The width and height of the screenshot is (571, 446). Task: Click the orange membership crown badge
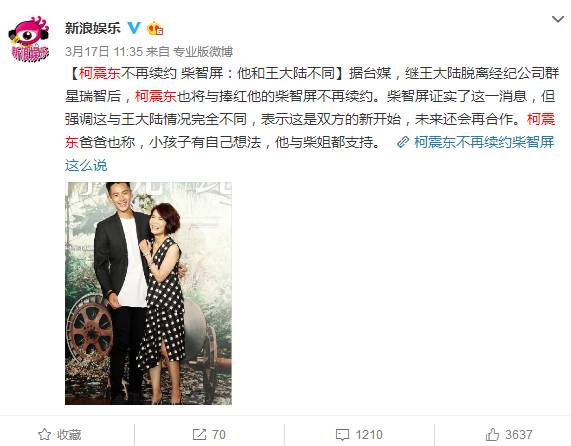[x=155, y=28]
